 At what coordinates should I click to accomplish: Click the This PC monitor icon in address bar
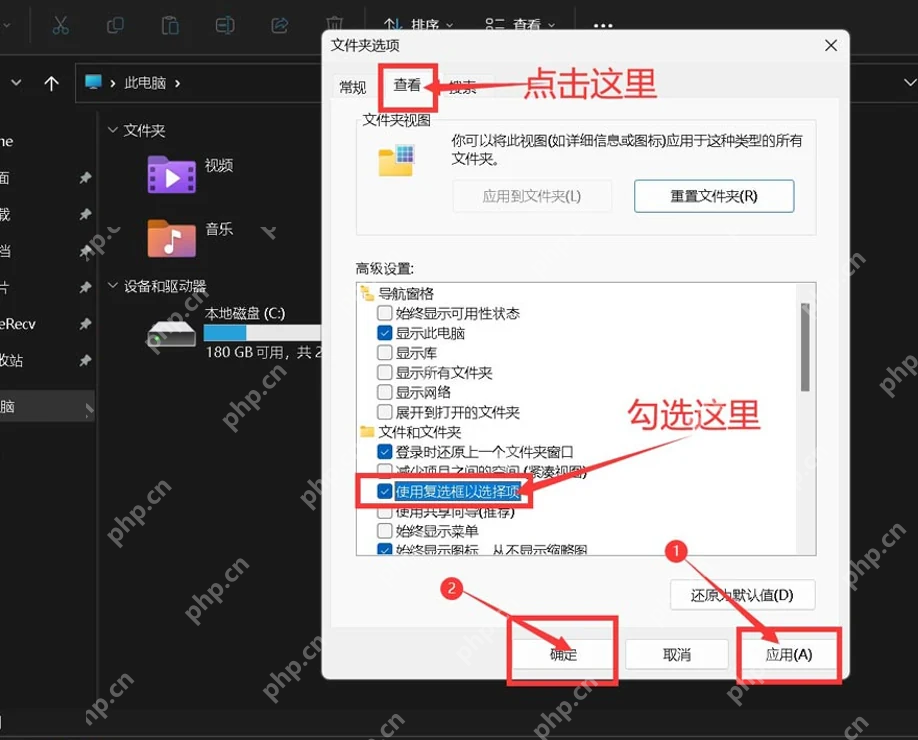tap(93, 82)
